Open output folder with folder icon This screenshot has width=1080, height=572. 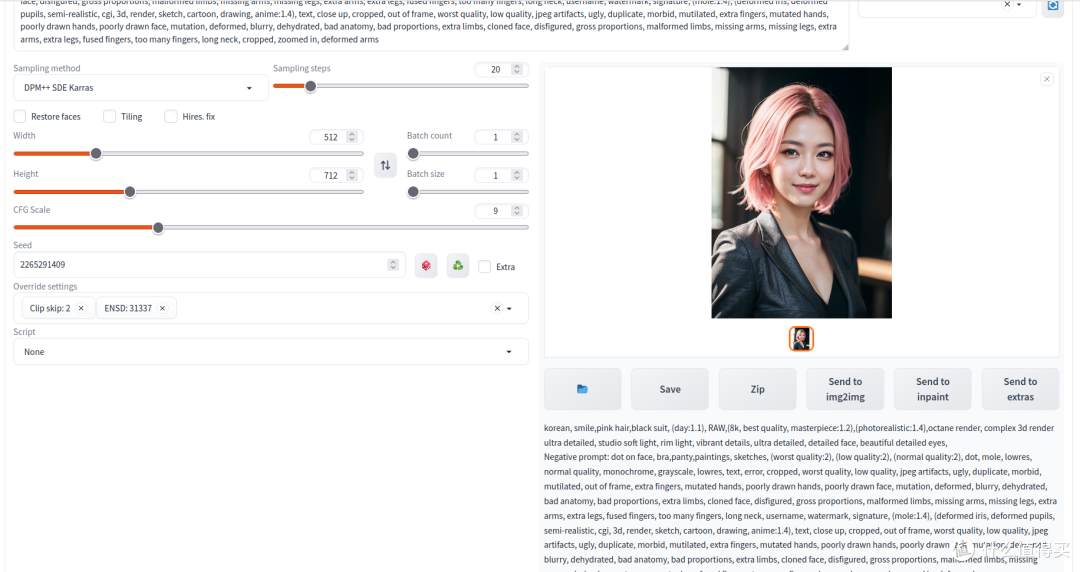582,389
